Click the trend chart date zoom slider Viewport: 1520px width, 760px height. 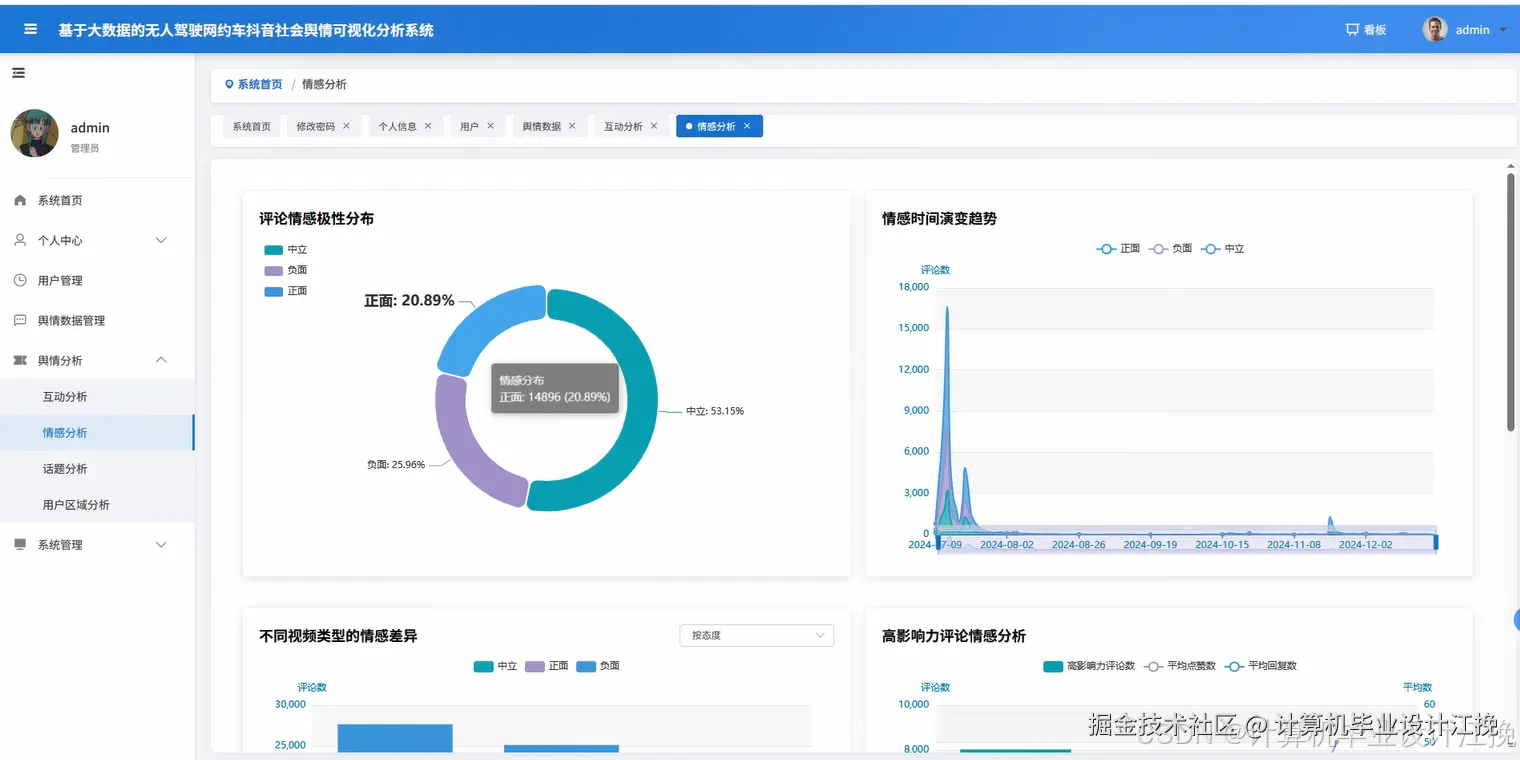tap(1187, 542)
